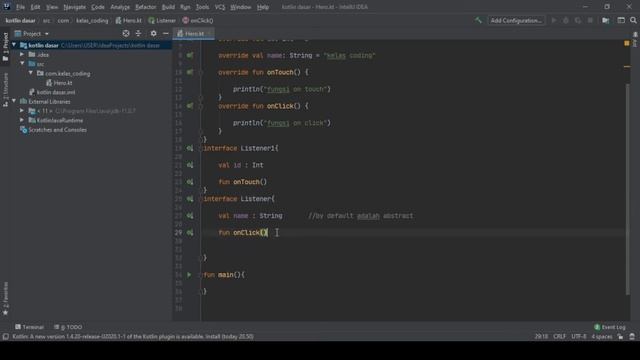Screen dimensions: 640x360
Task: Expand the .idea folder
Action: coord(22,54)
